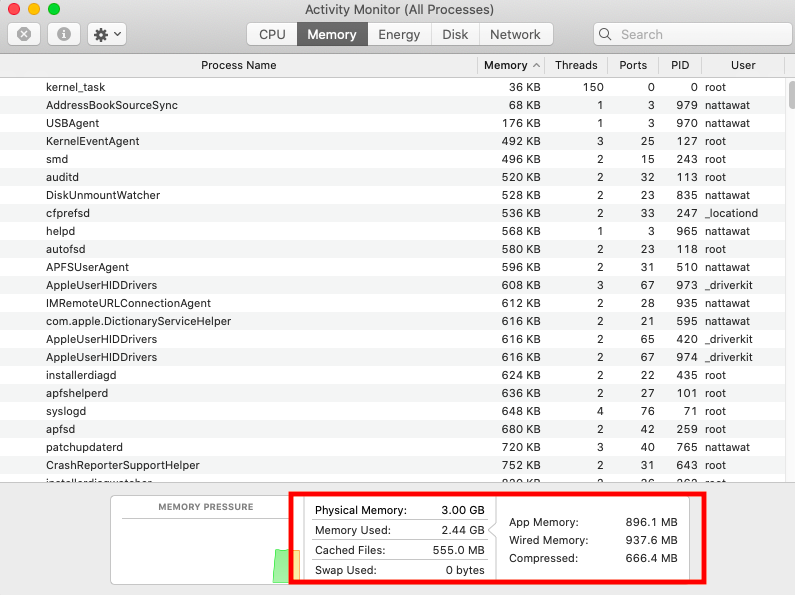Sort by the Process Name column header
The width and height of the screenshot is (795, 595).
click(x=238, y=65)
